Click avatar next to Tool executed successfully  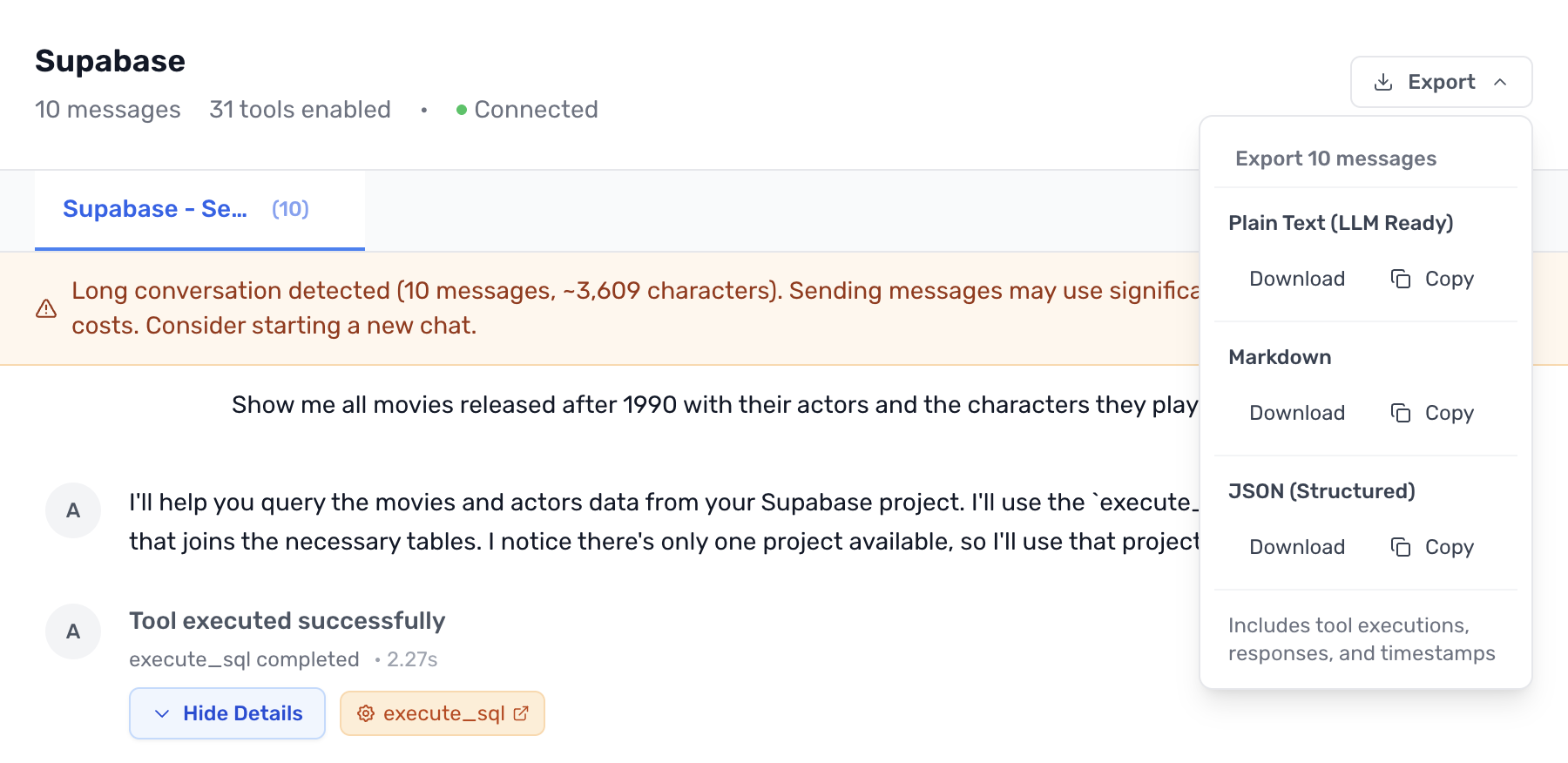click(x=73, y=631)
